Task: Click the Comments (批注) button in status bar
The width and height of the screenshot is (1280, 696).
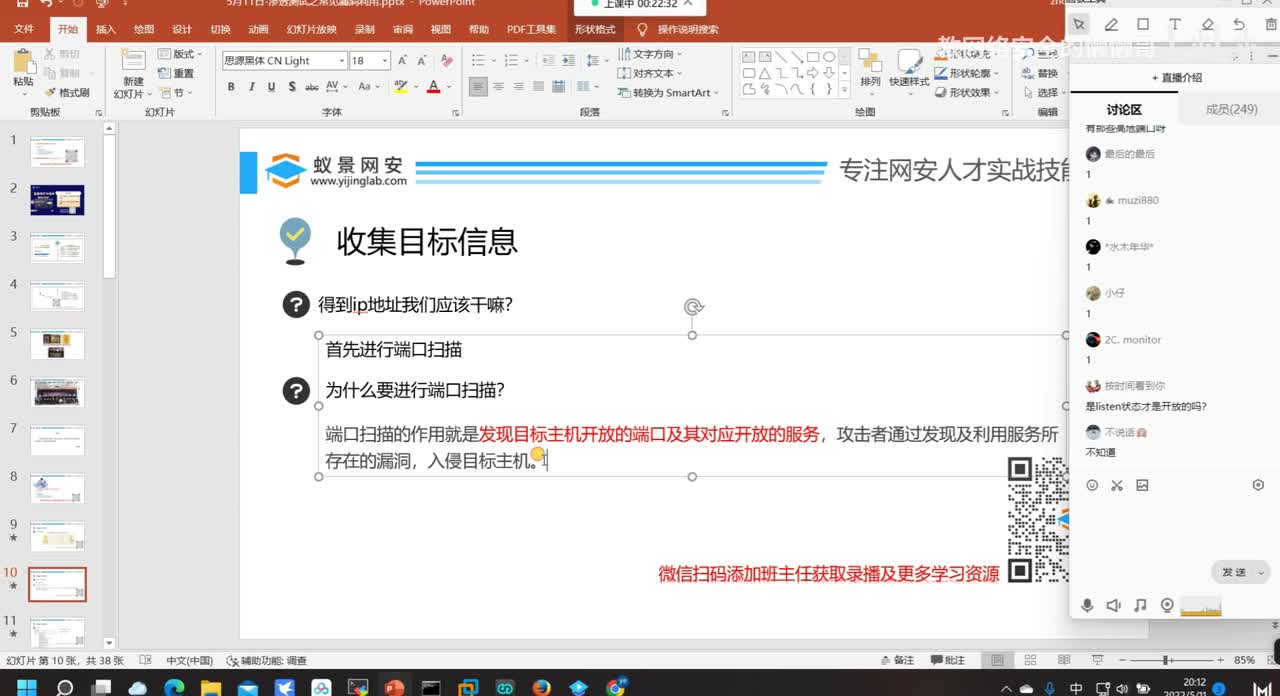Action: [x=948, y=660]
